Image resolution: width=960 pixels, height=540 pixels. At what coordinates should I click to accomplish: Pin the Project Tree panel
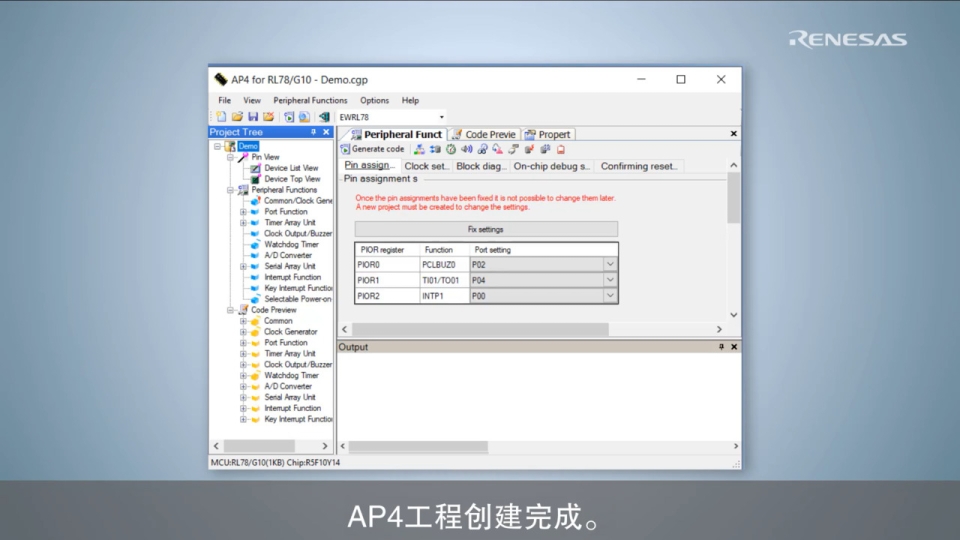[313, 132]
